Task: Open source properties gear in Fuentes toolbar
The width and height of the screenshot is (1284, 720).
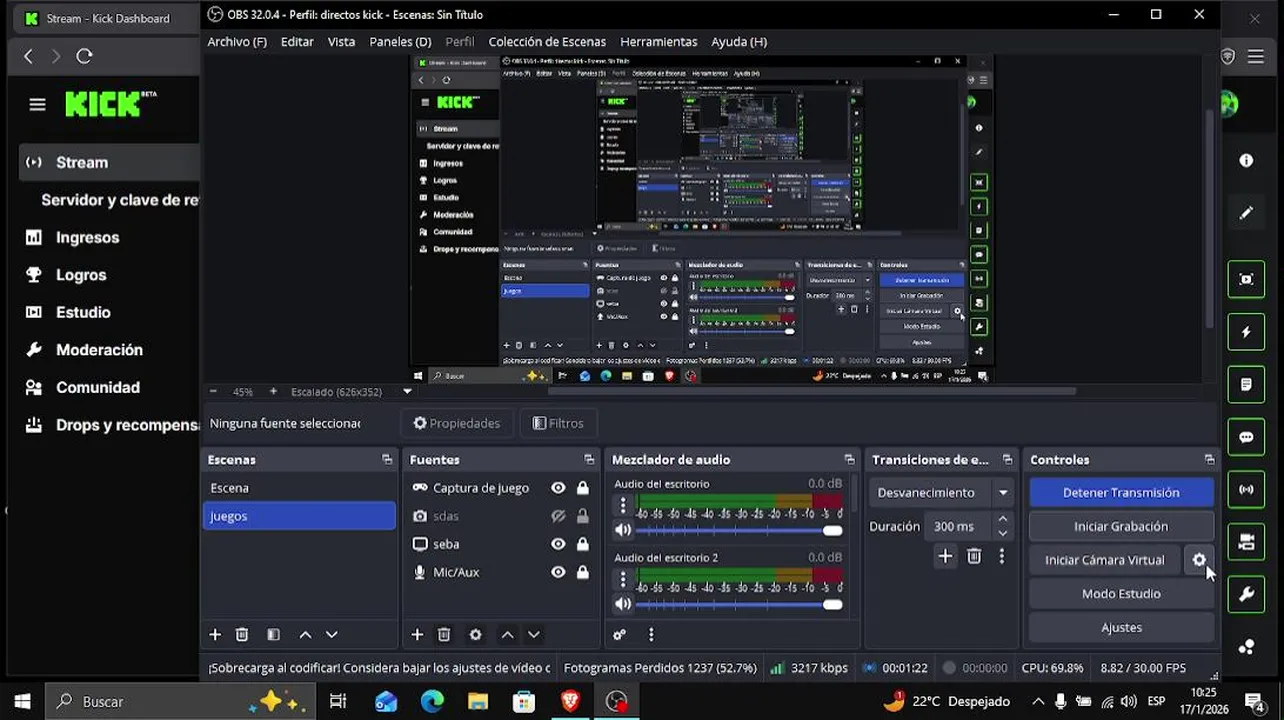Action: click(x=476, y=635)
